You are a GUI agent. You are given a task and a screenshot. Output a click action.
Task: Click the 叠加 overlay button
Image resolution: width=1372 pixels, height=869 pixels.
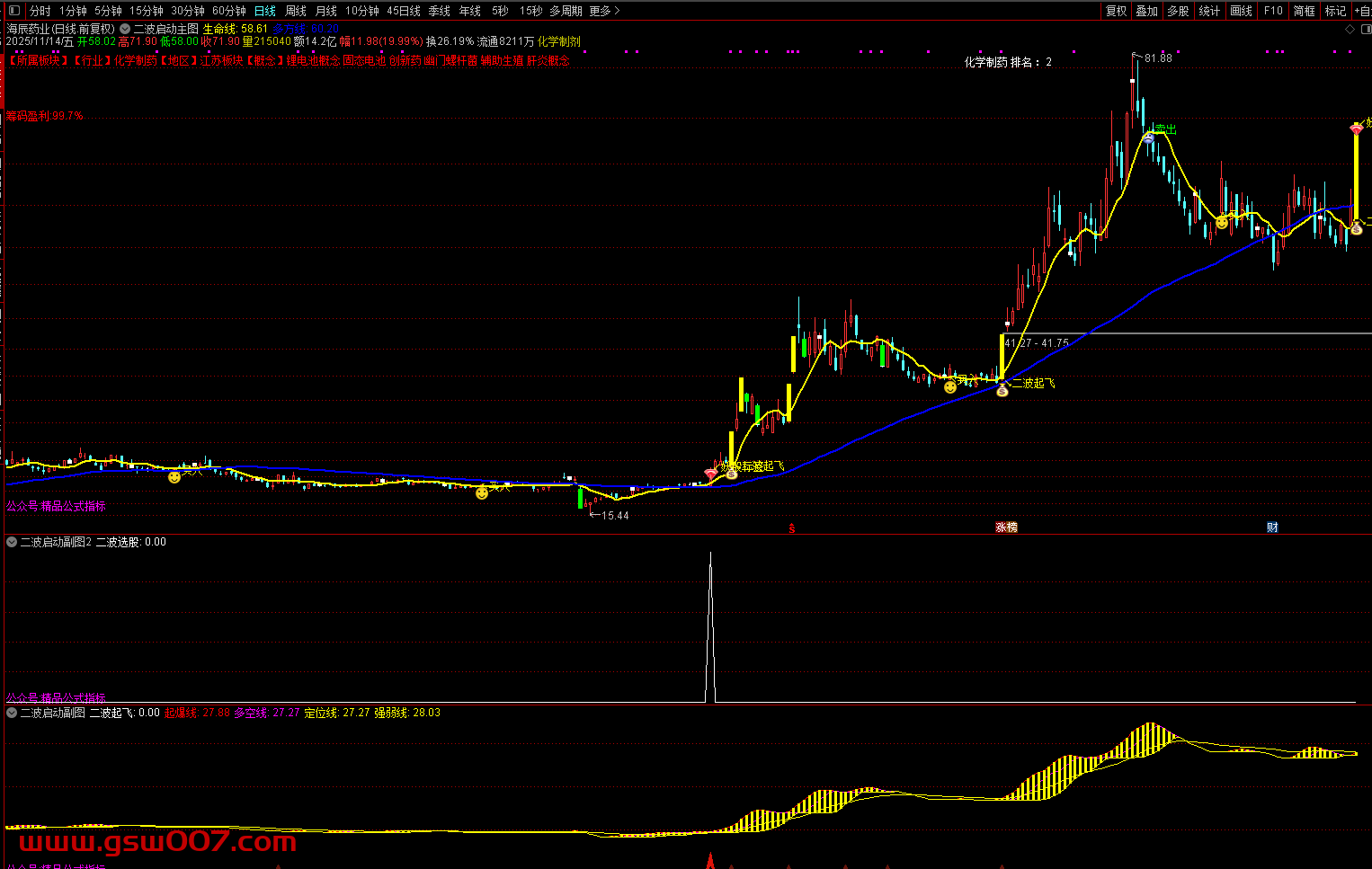tap(1146, 11)
